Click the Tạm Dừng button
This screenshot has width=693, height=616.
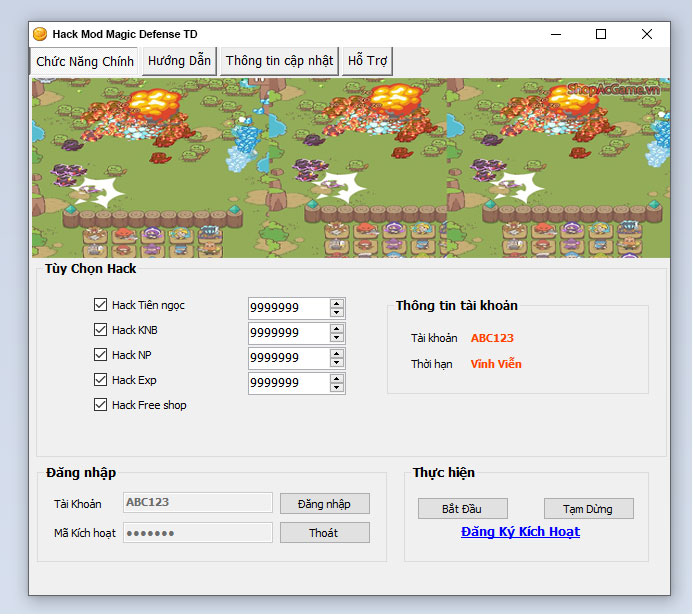tap(589, 509)
